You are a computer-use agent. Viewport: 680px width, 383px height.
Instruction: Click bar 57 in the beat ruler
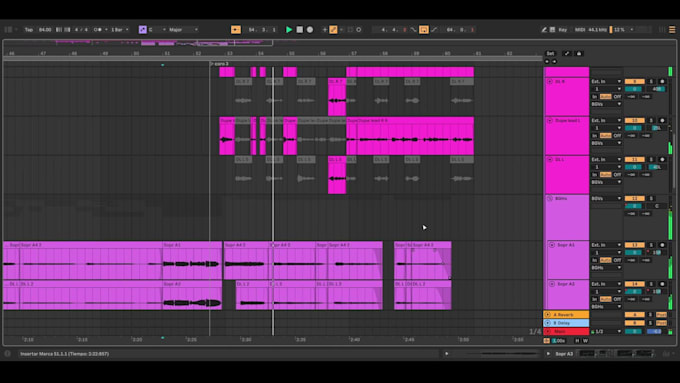click(354, 53)
